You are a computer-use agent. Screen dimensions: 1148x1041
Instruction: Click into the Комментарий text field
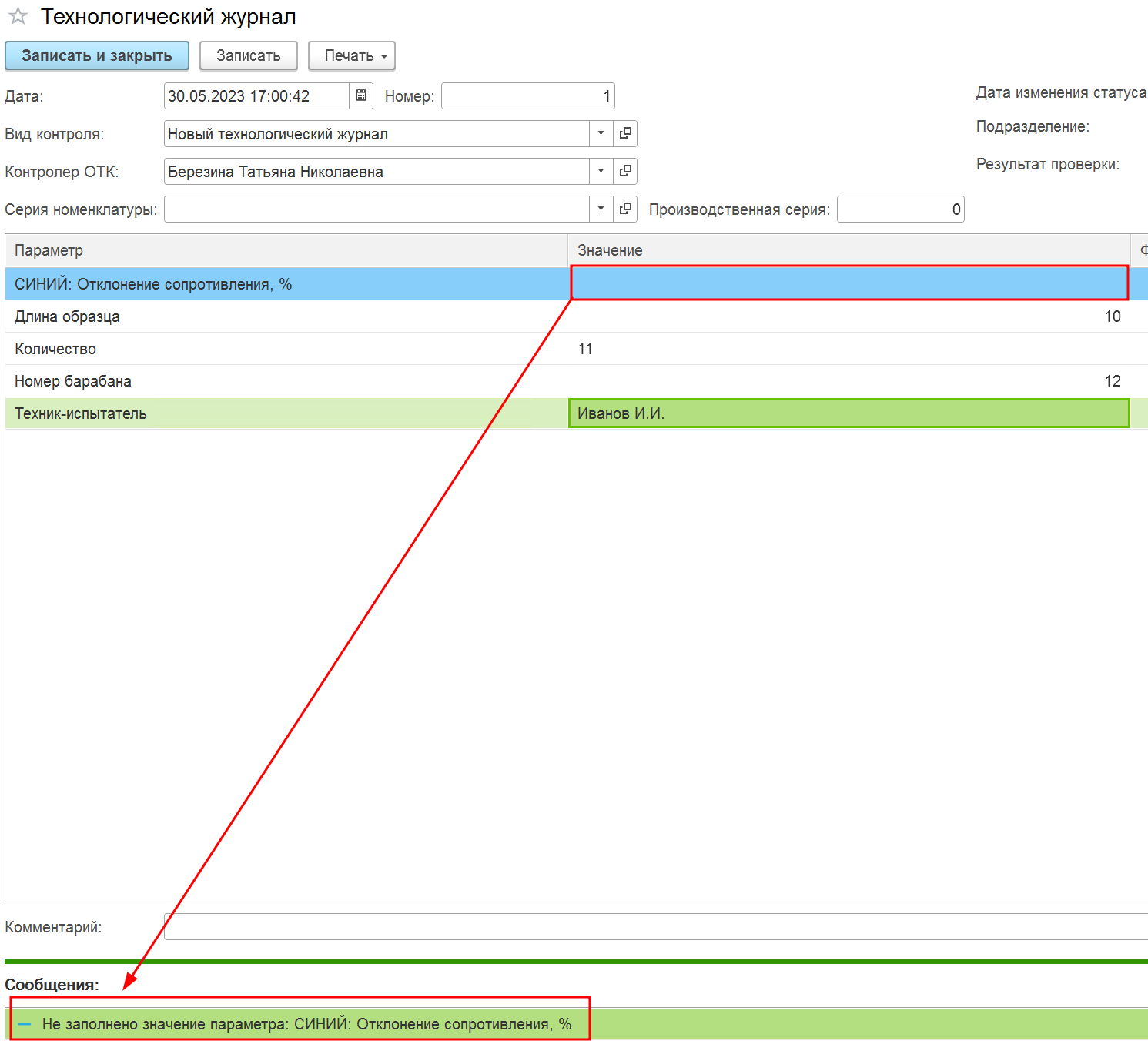point(656,927)
